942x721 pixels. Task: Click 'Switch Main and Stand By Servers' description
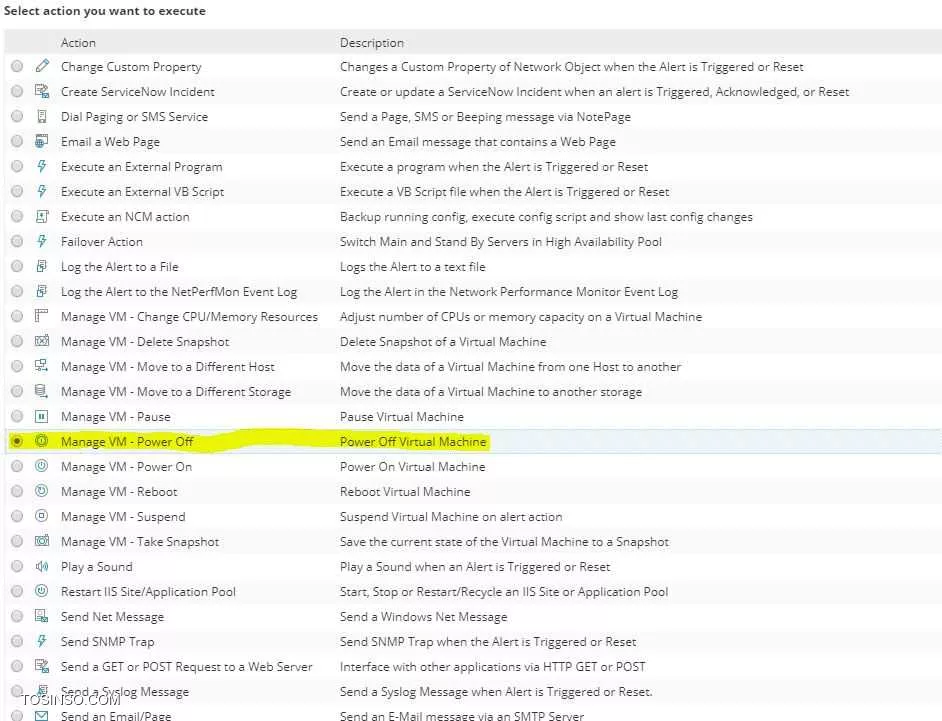tap(501, 242)
